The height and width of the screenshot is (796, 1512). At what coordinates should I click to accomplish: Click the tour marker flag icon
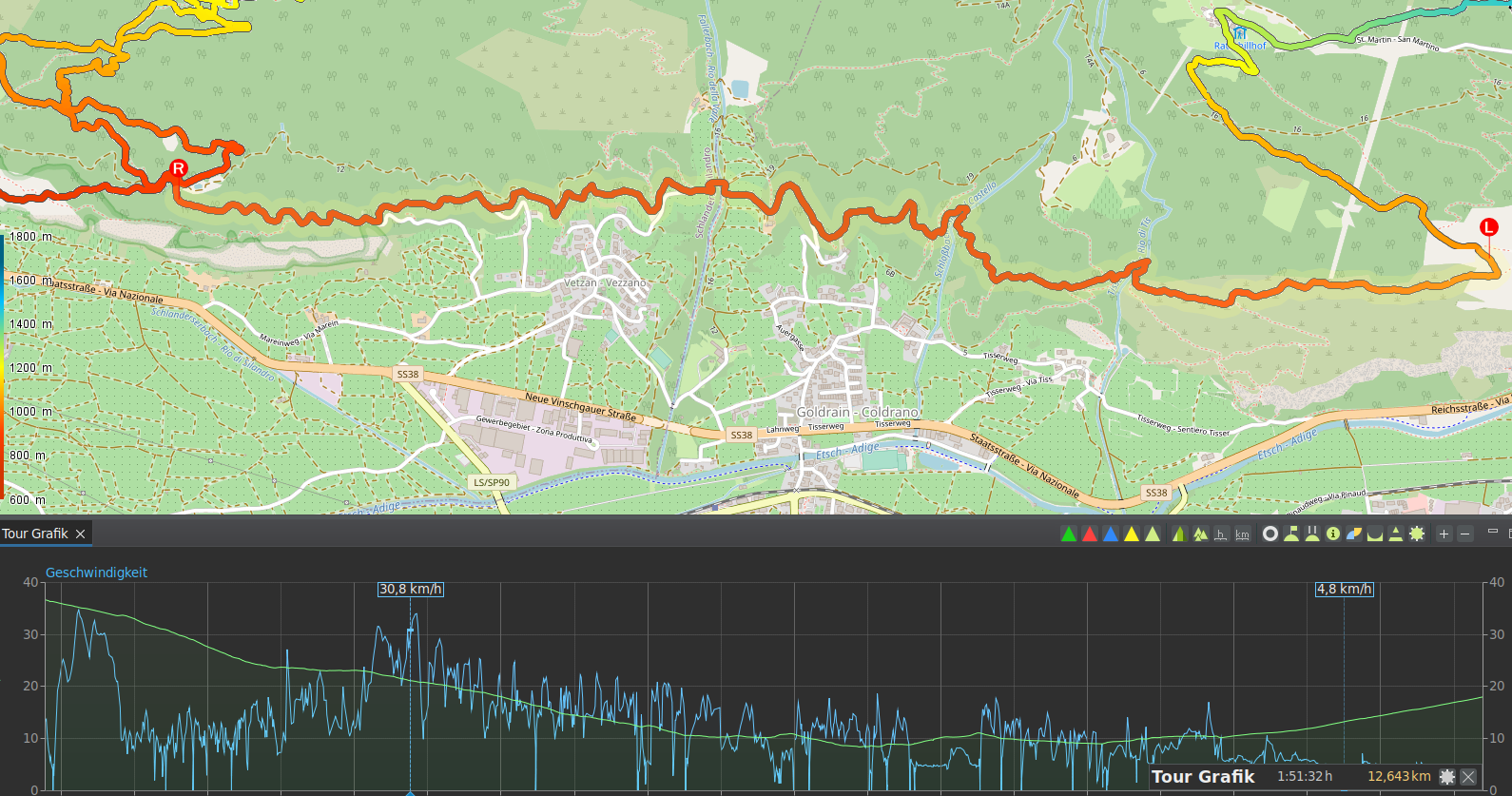pos(1291,534)
